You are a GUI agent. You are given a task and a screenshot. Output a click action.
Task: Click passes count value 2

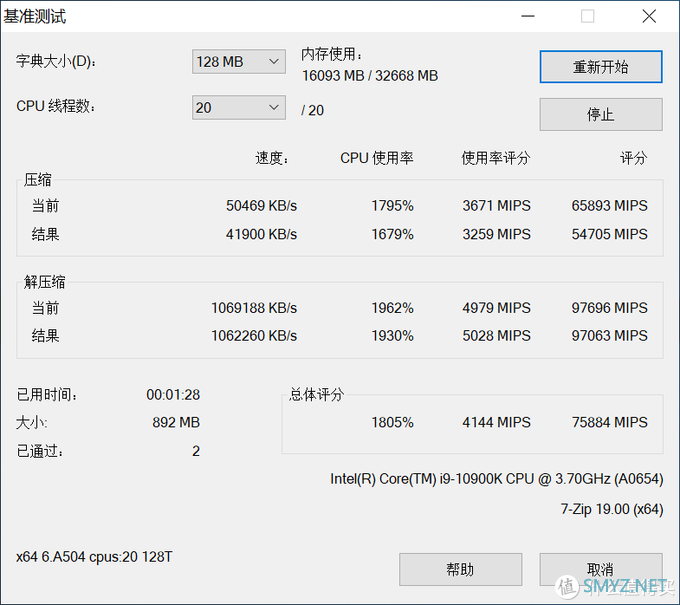196,451
